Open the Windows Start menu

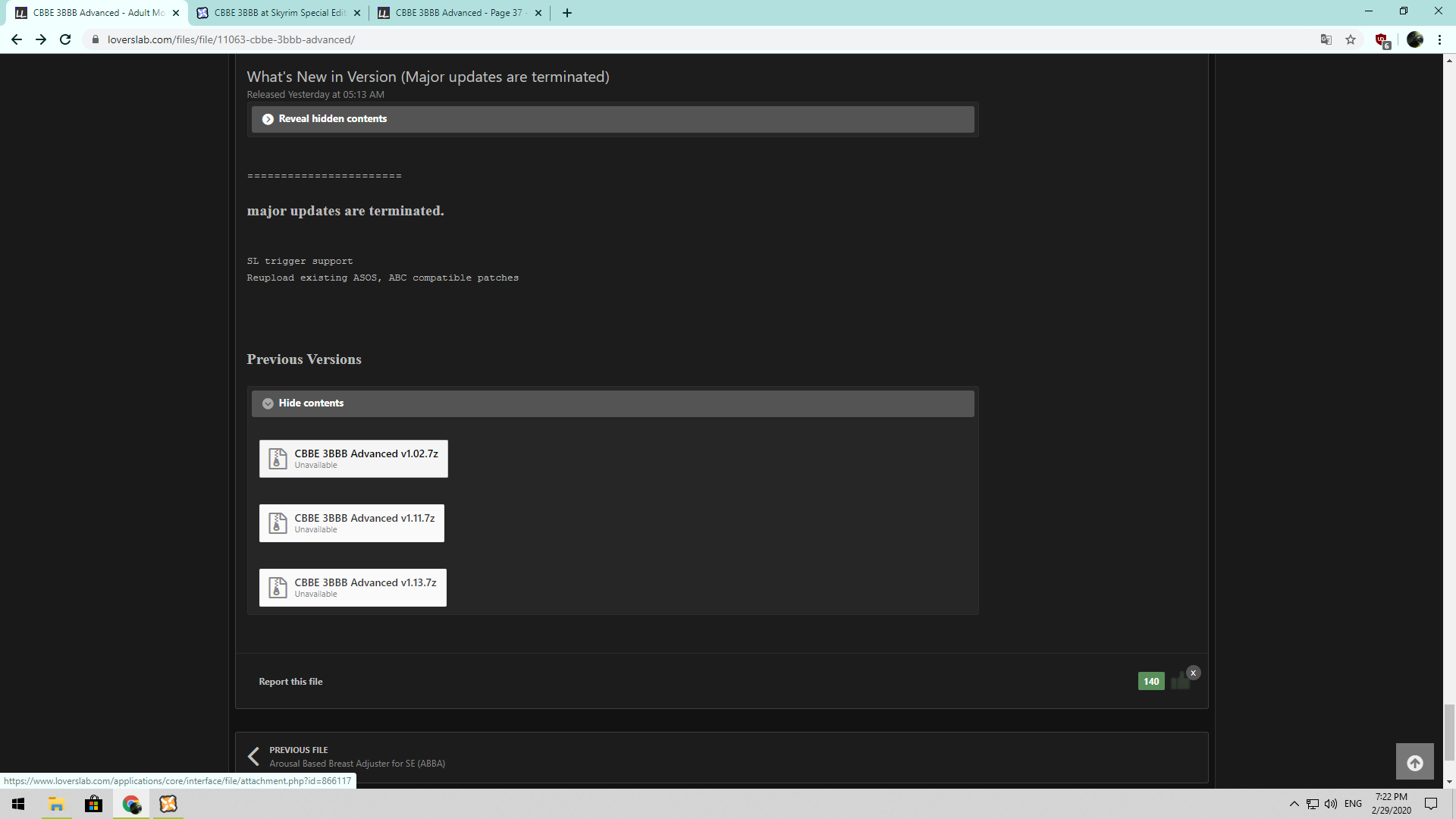[18, 804]
